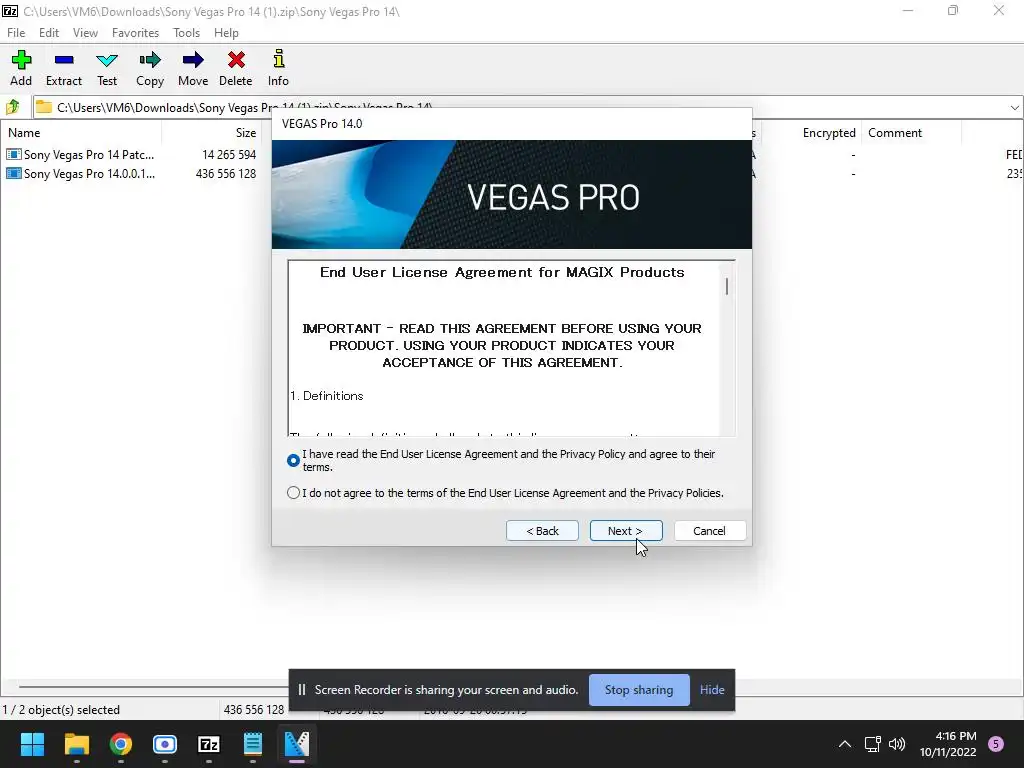Select the do not agree radio button
This screenshot has height=768, width=1024.
coord(293,493)
